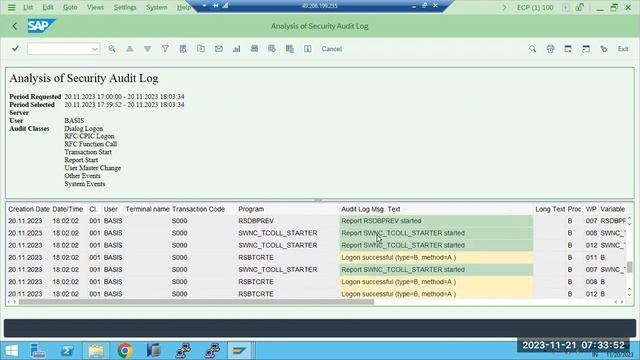Select the WP value 011 cell
This screenshot has height=360, width=640.
[591, 258]
